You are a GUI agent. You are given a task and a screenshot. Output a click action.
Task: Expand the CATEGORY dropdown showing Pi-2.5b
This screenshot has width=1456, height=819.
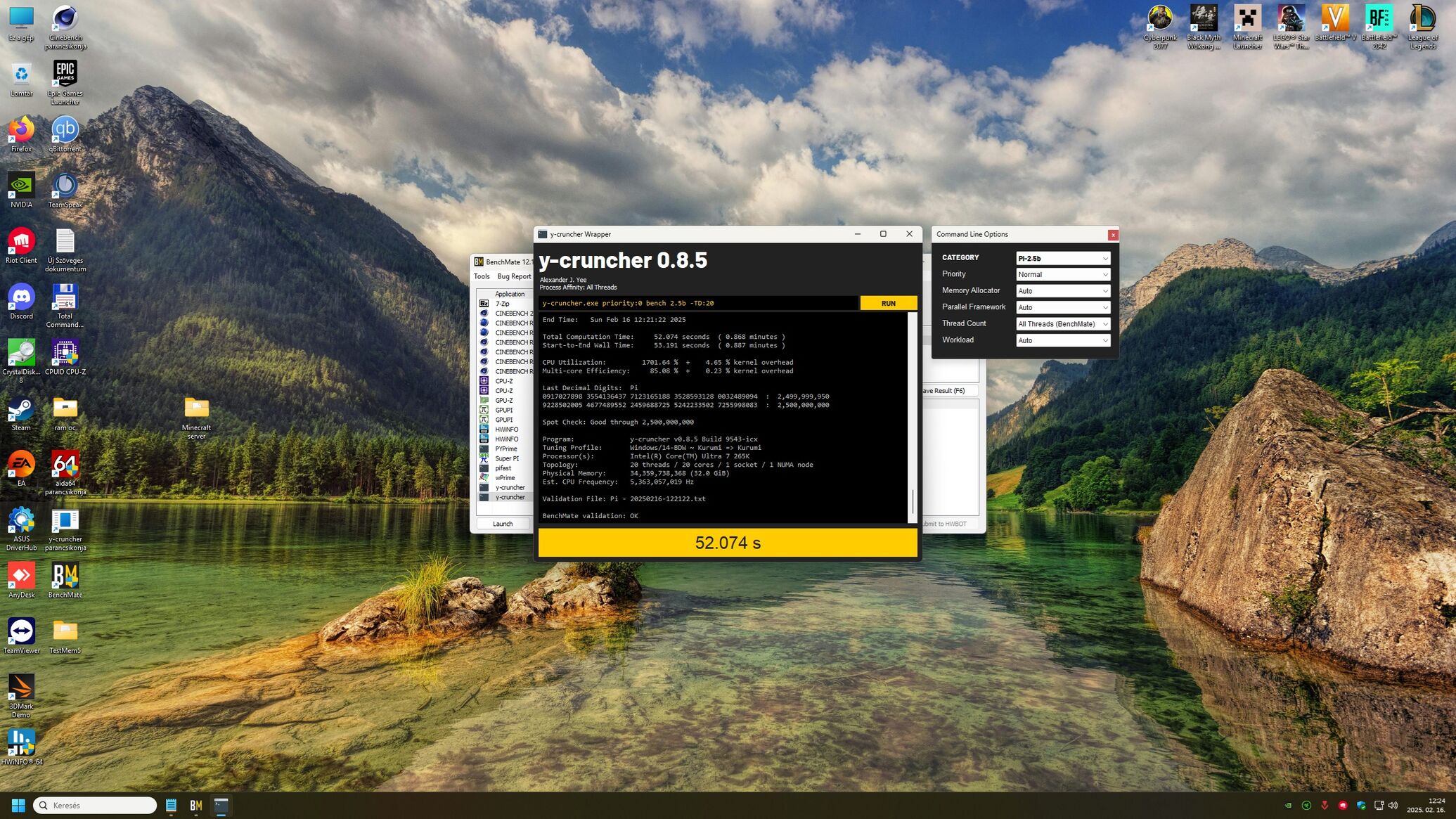coord(1062,258)
